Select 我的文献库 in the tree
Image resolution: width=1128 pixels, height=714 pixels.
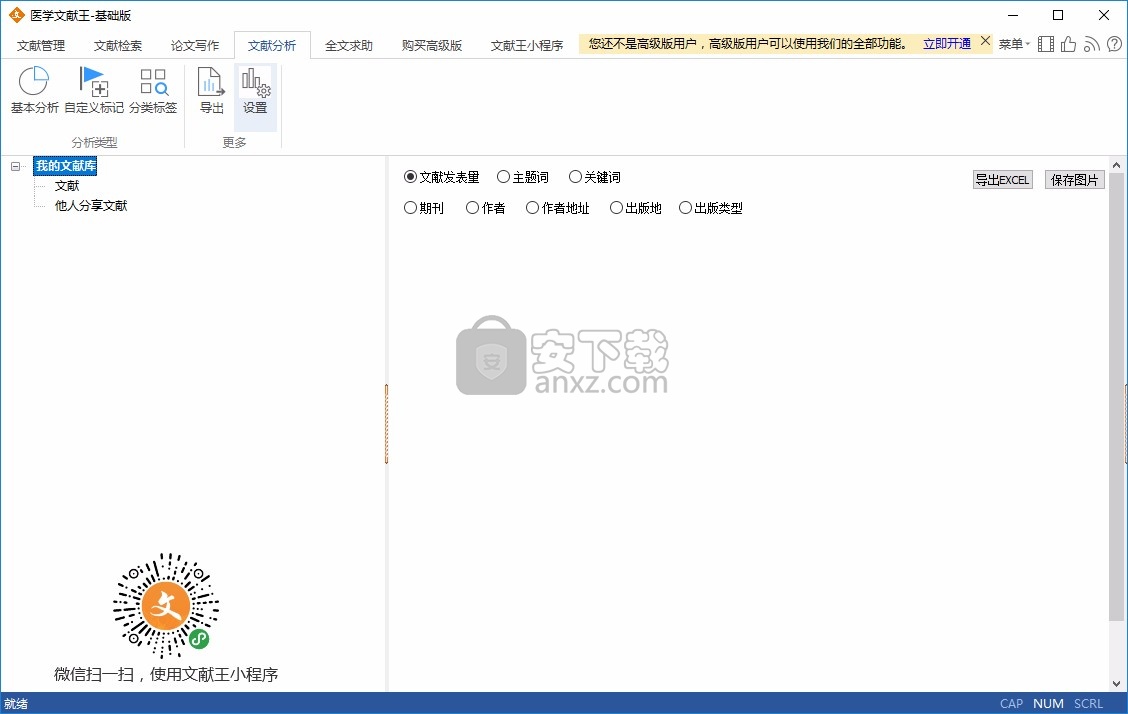pos(65,166)
